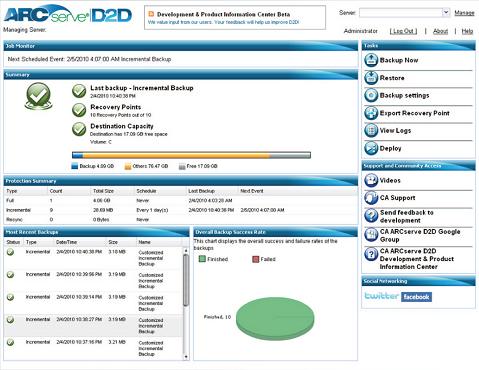This screenshot has width=479, height=370.
Task: Click the 'Finished, 10' chart label
Action: tap(217, 317)
